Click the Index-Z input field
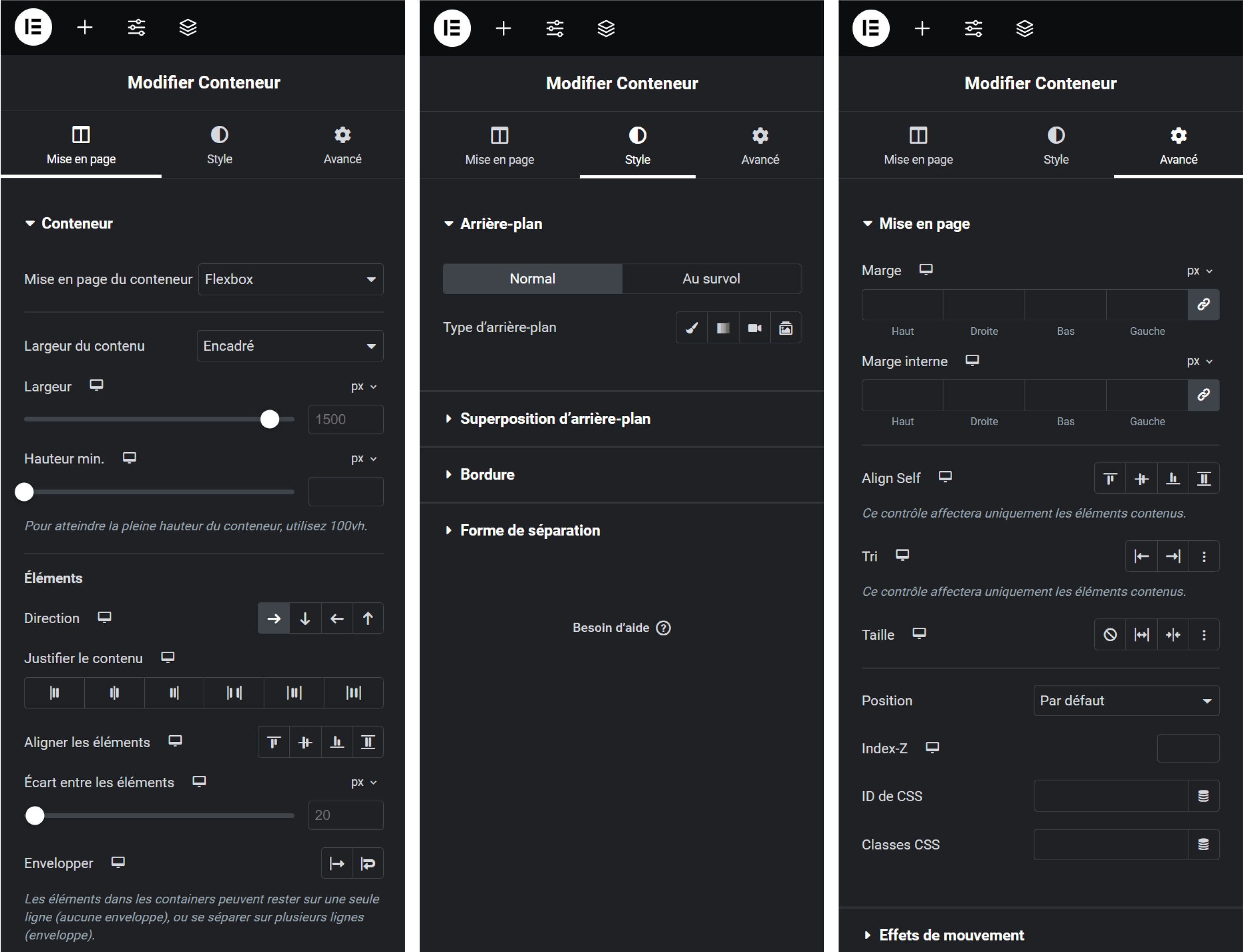Image resolution: width=1243 pixels, height=952 pixels. click(1188, 748)
